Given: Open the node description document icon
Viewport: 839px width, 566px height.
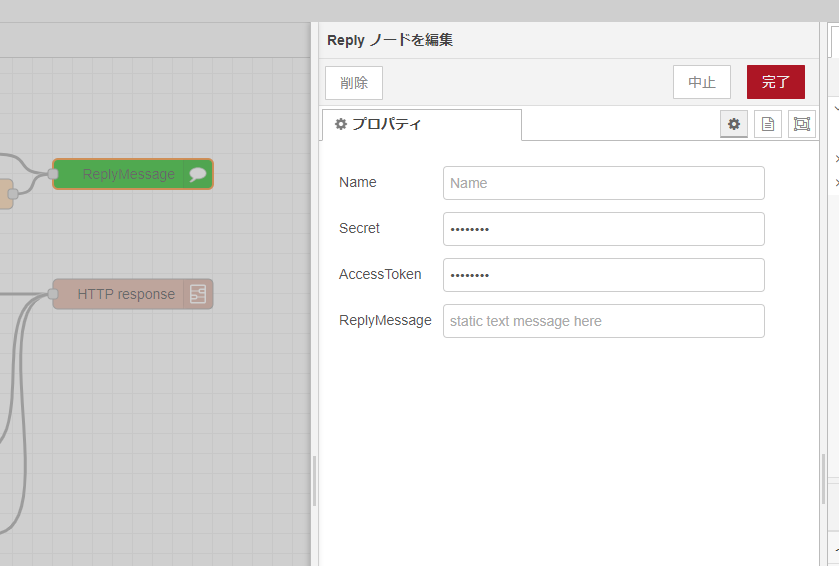Looking at the screenshot, I should [x=768, y=124].
